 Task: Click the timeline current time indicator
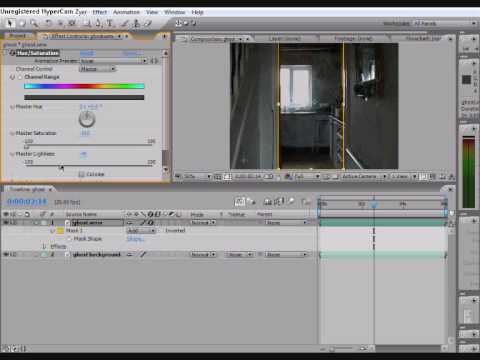374,204
